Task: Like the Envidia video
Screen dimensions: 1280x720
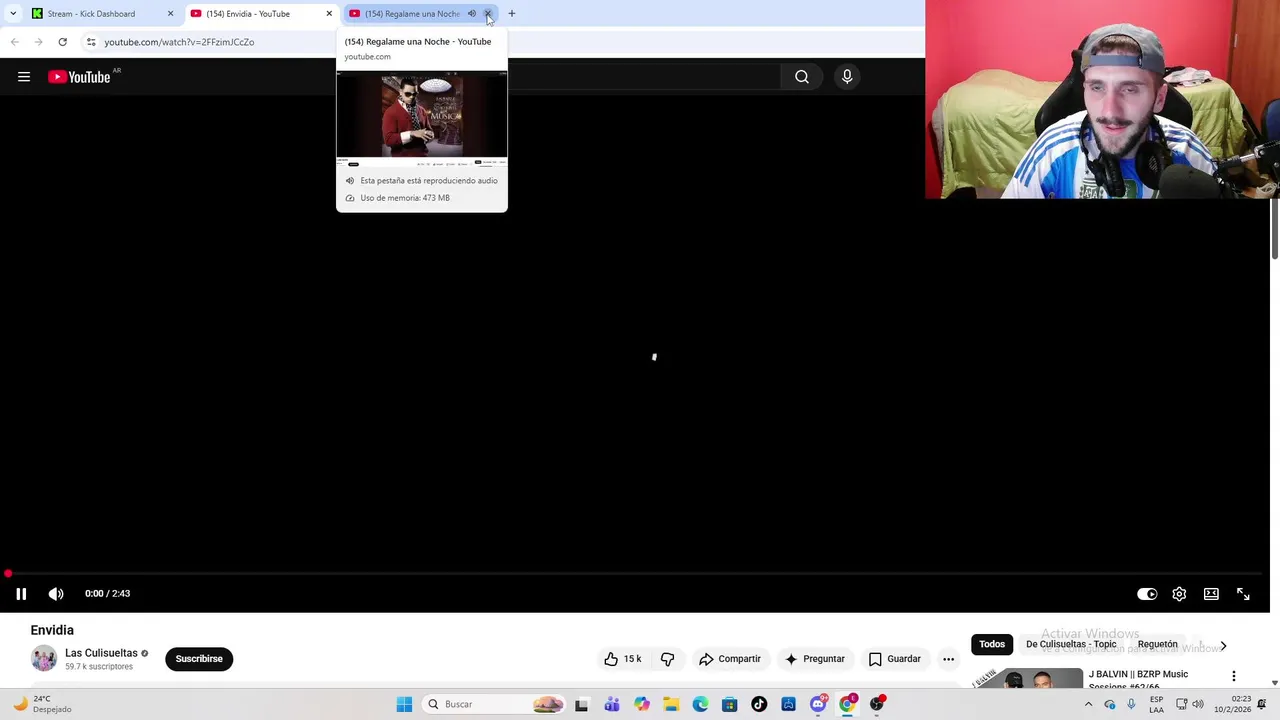Action: [622, 659]
